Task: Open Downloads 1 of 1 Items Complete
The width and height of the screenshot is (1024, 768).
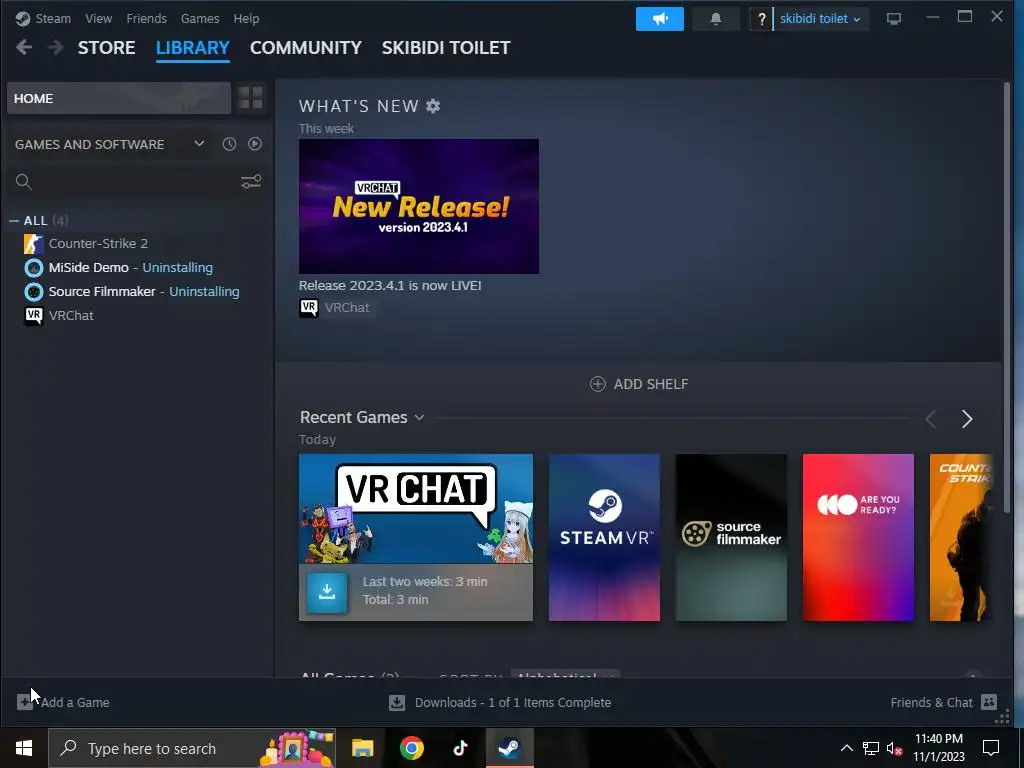Action: point(513,703)
